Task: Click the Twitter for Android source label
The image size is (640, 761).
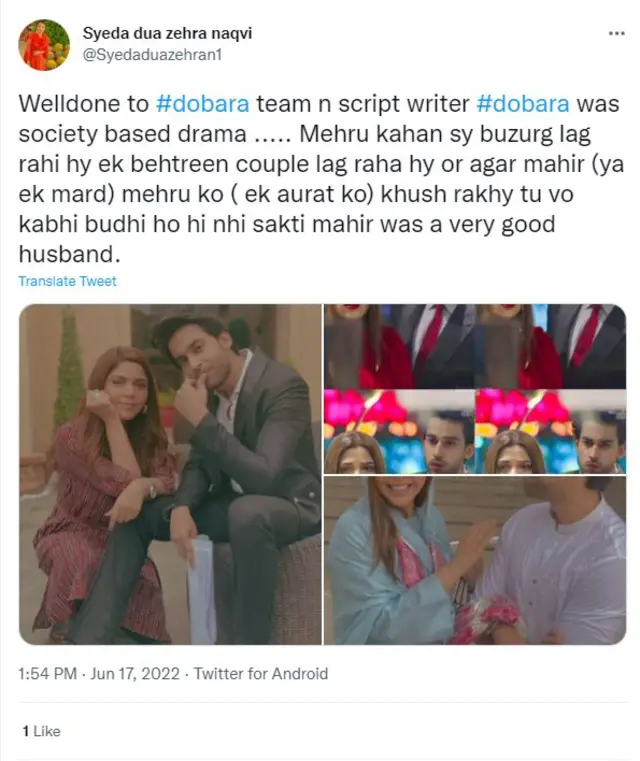Action: pos(261,674)
